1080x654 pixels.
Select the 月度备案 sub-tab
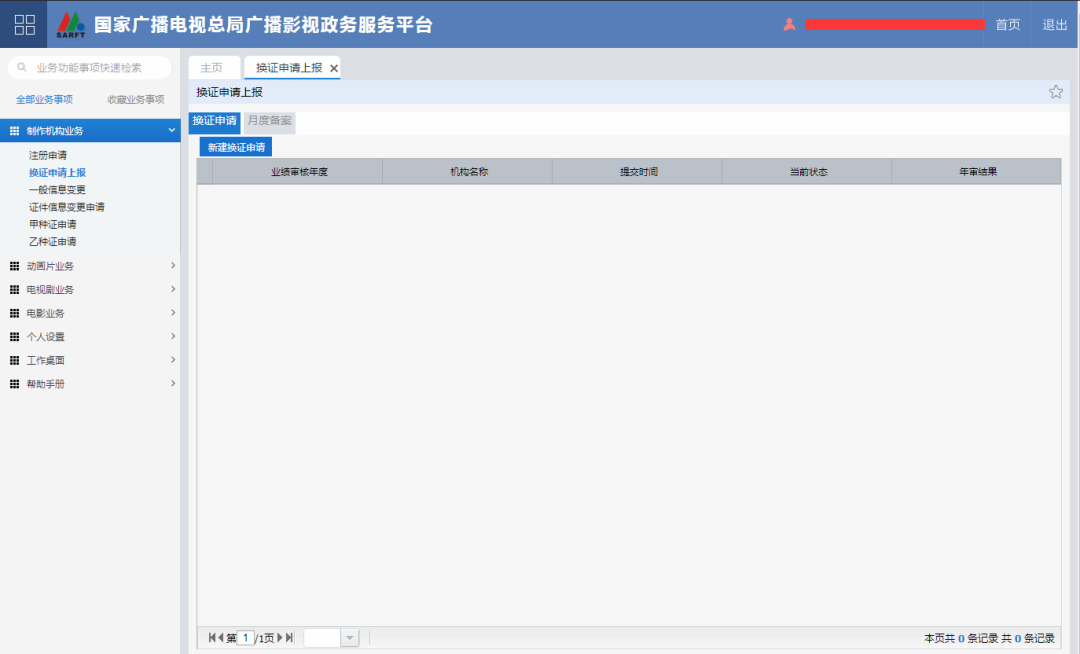pyautogui.click(x=269, y=121)
